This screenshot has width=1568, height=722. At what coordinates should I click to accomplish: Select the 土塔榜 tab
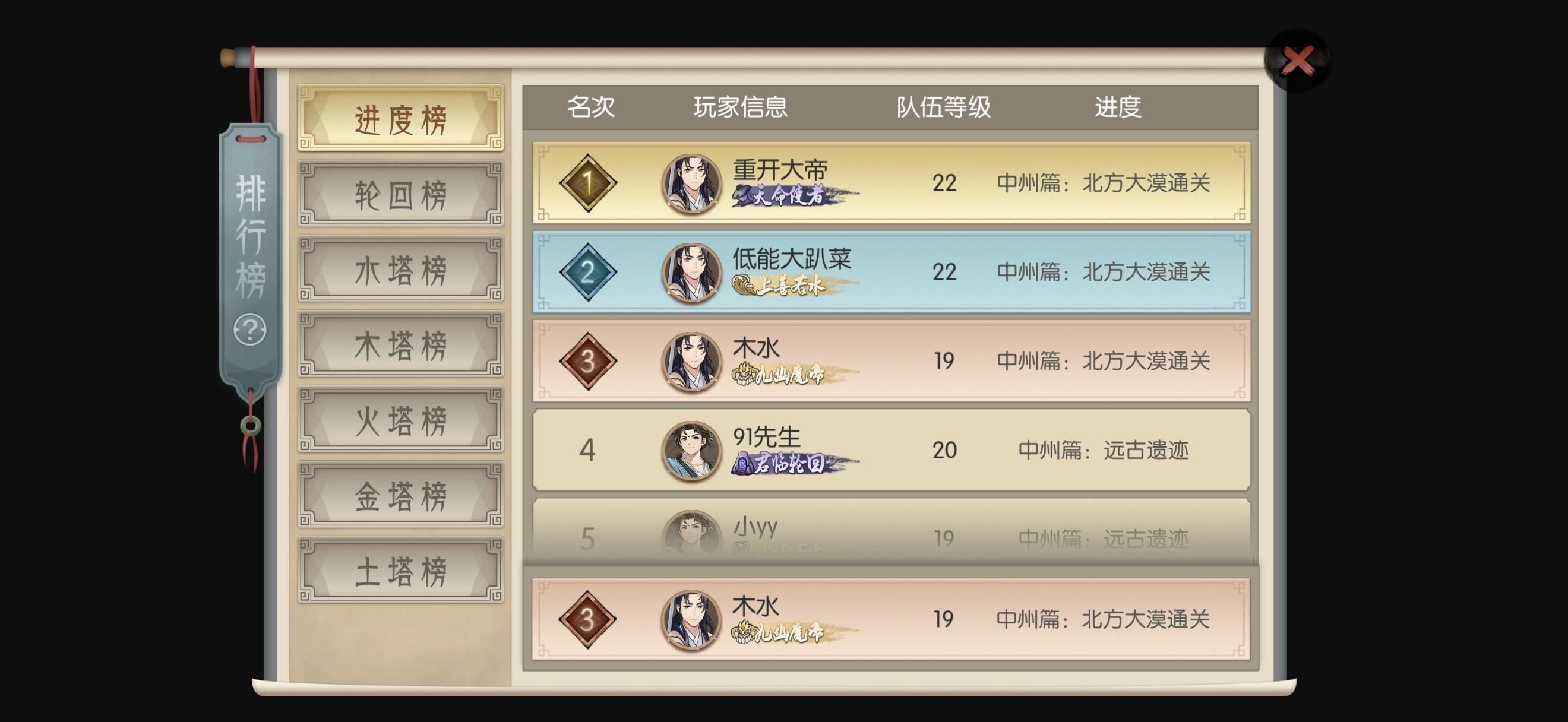(400, 571)
